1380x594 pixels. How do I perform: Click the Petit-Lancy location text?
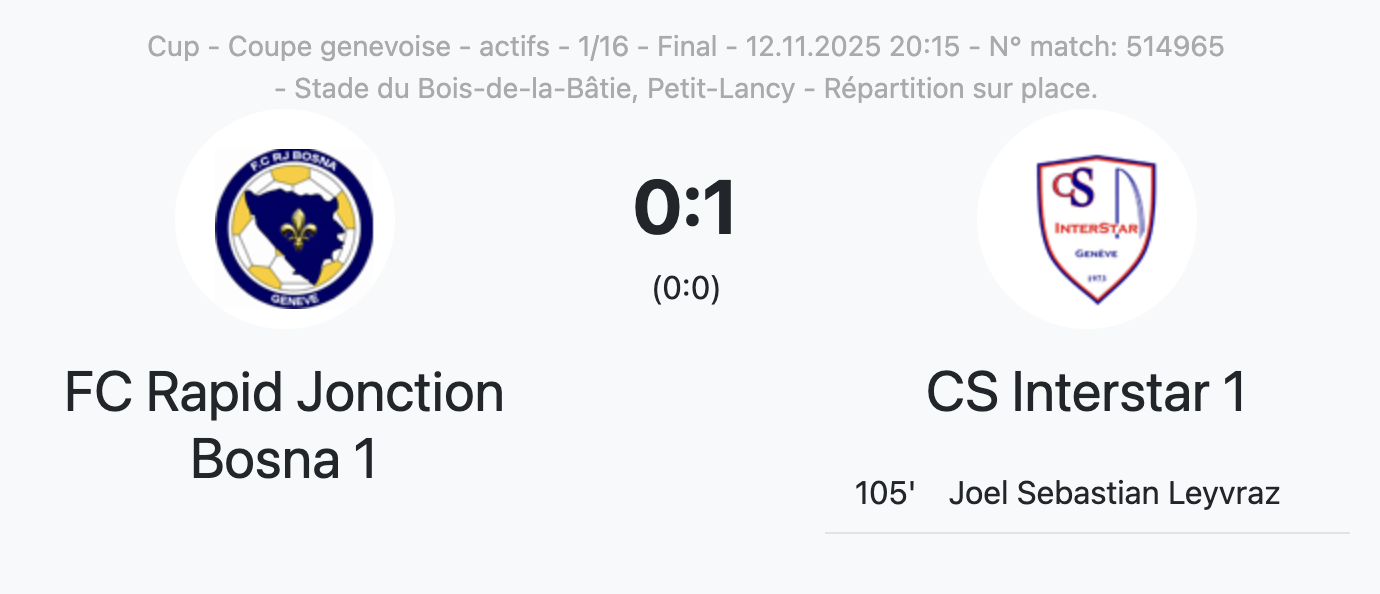(x=722, y=88)
